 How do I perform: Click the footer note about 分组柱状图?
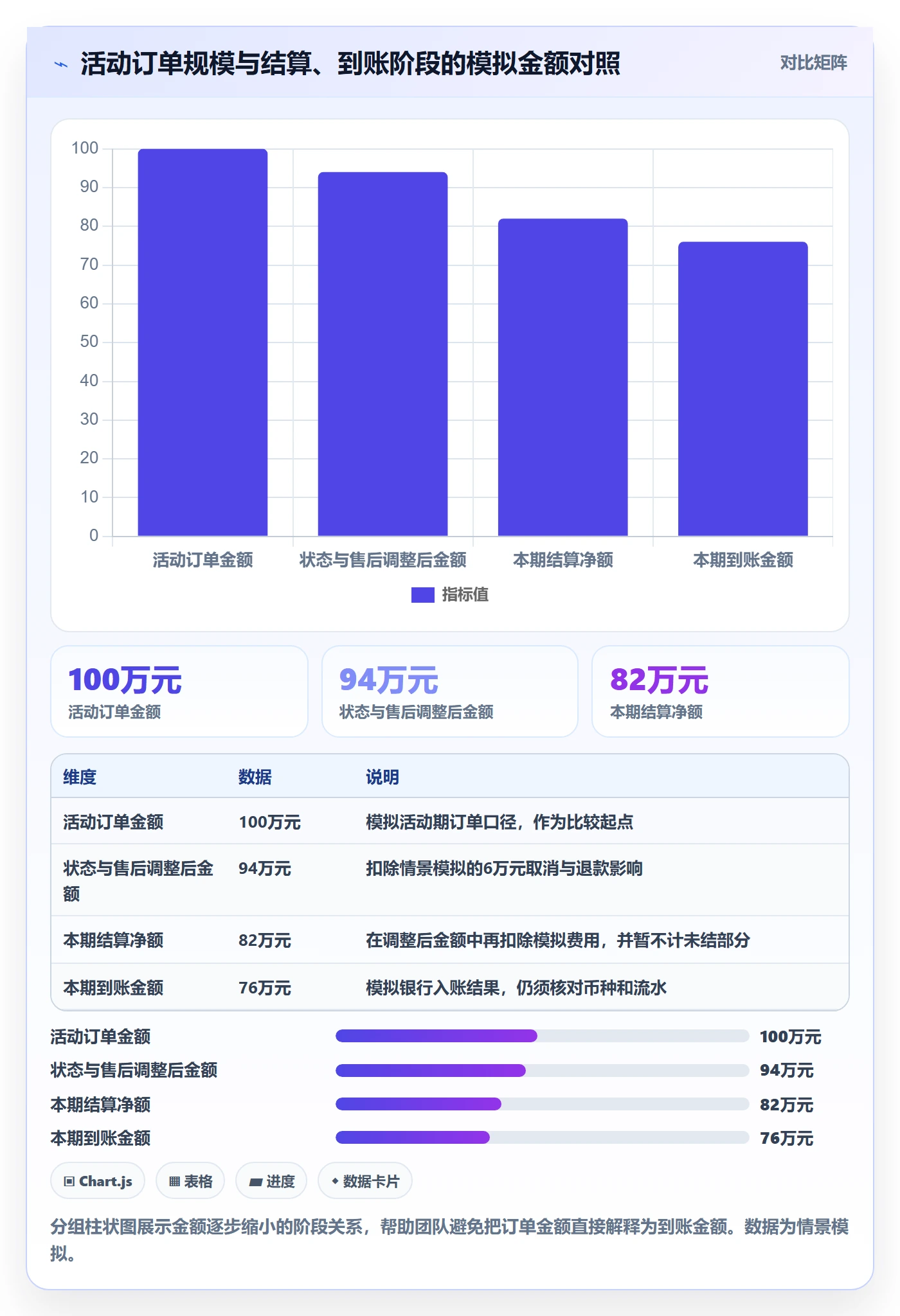[449, 1240]
